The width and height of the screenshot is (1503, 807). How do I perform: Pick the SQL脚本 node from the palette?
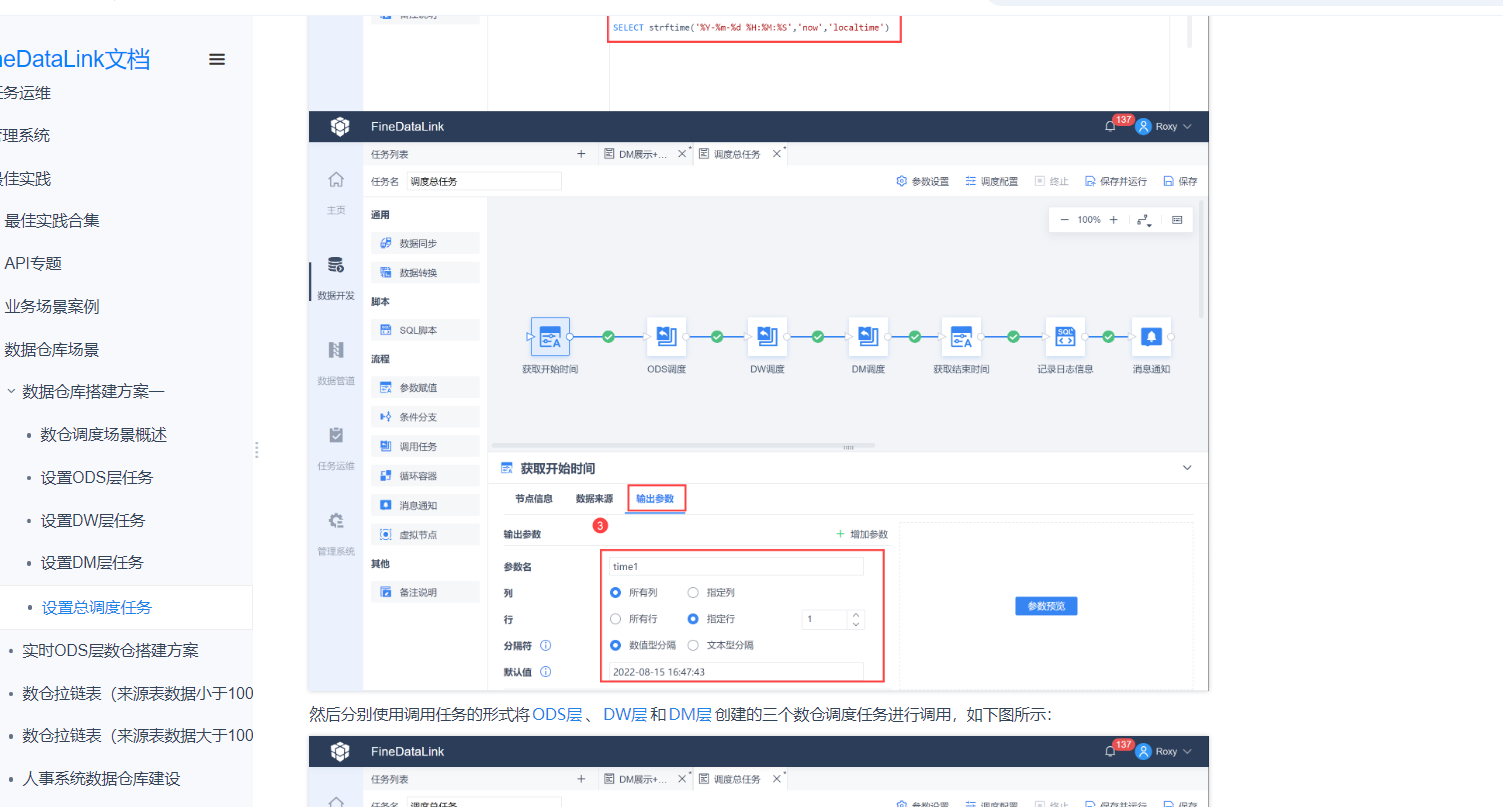(425, 330)
